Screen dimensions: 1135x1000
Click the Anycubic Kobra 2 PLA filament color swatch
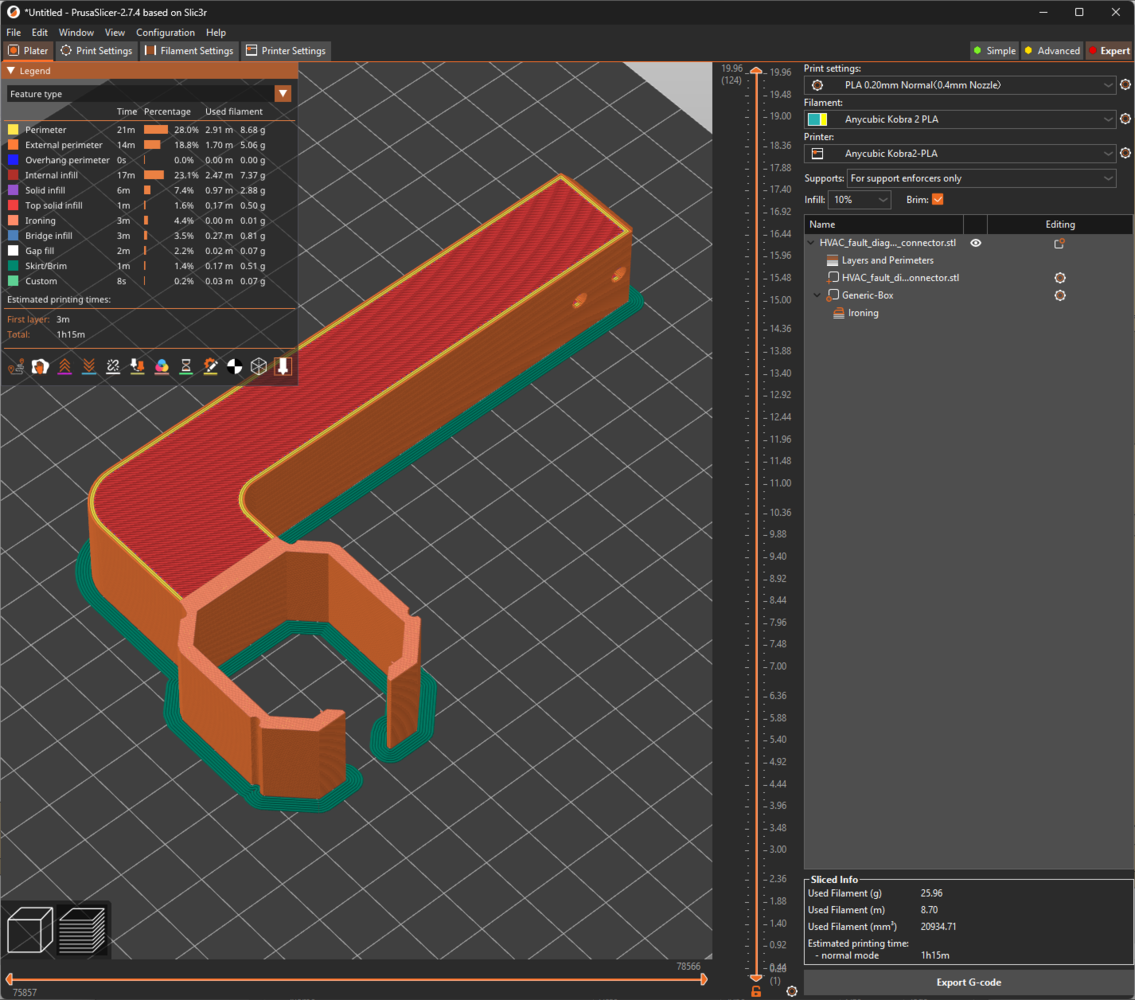817,120
